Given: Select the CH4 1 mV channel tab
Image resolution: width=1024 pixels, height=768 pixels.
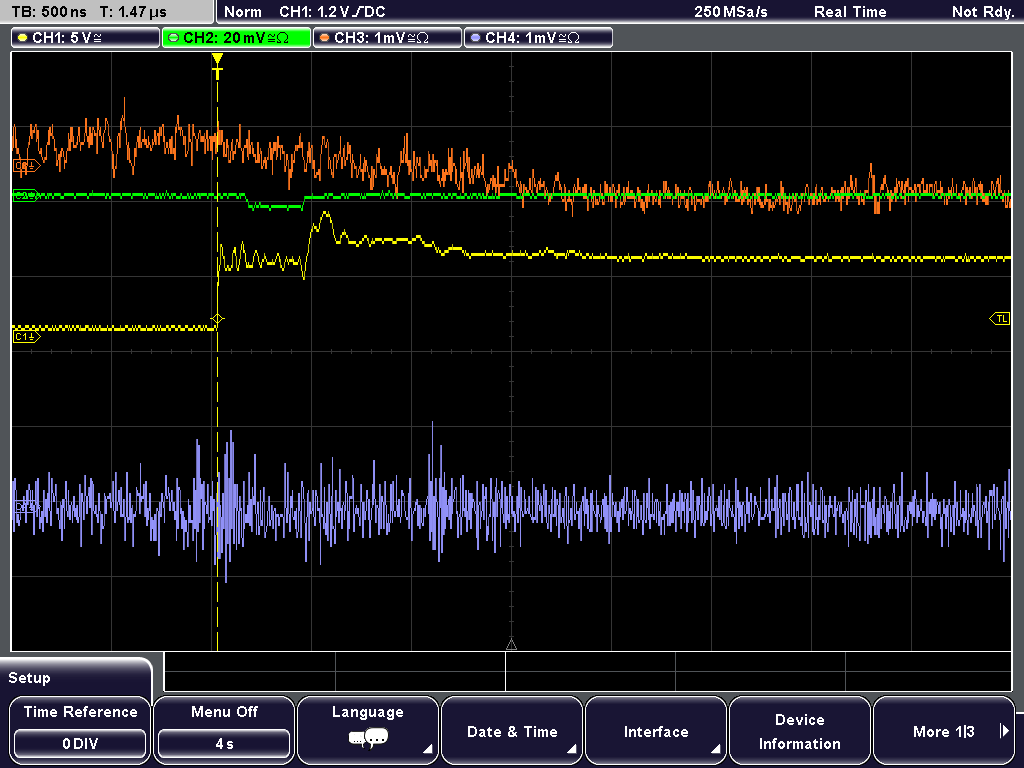Looking at the screenshot, I should click(x=538, y=38).
